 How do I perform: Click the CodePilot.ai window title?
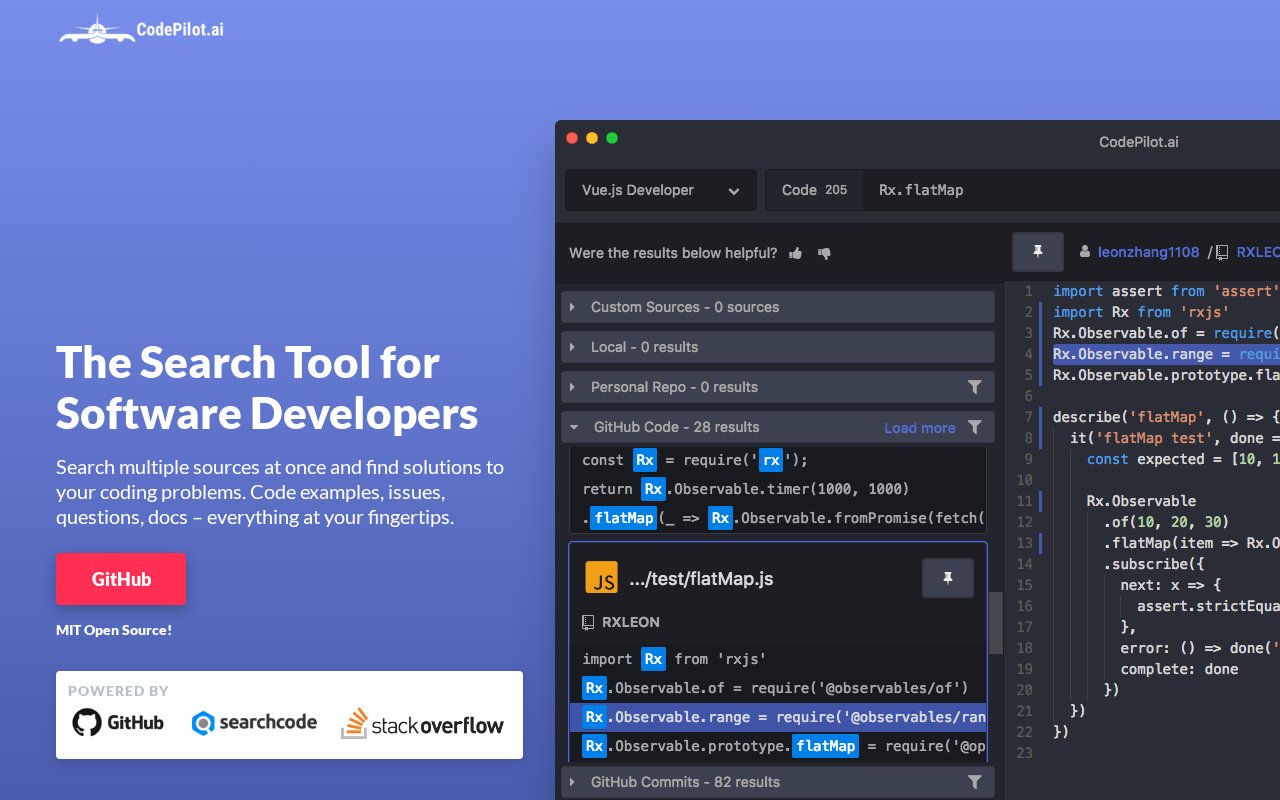(1138, 142)
